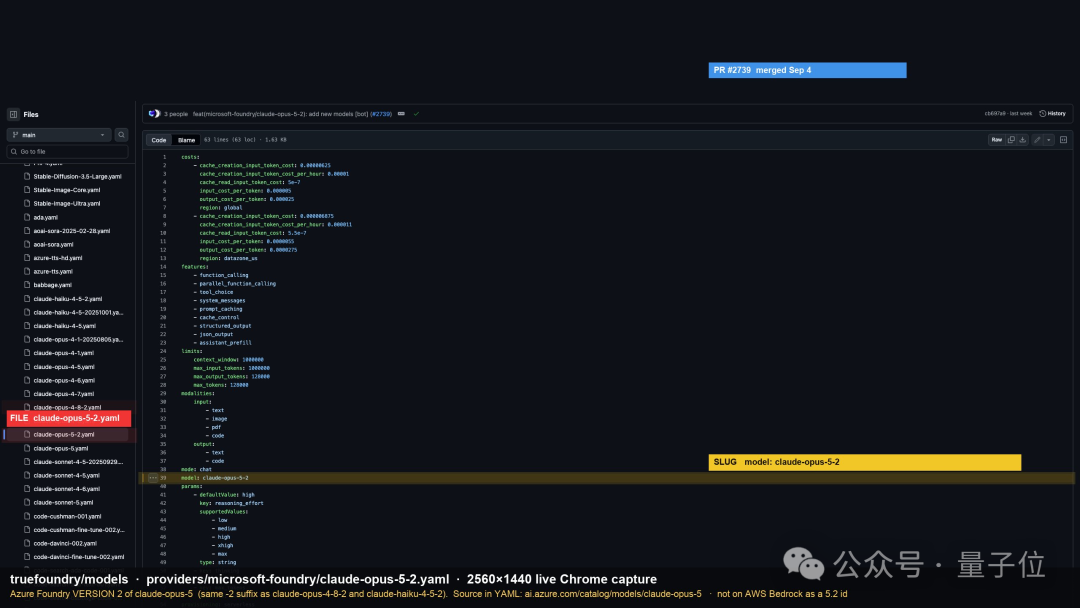Open more edit options dropdown arrow
The image size is (1080, 608).
click(1049, 140)
